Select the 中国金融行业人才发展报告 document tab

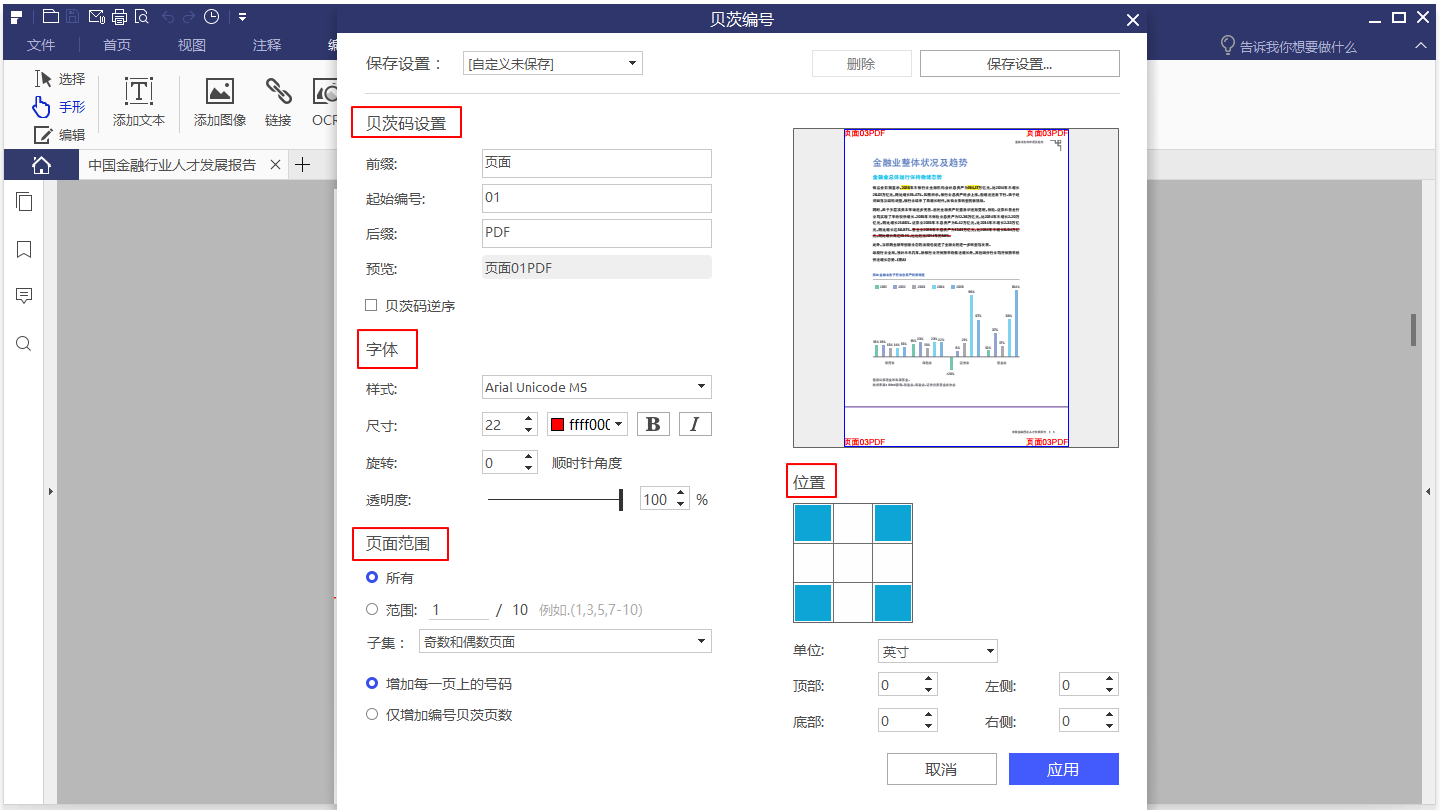click(x=172, y=165)
